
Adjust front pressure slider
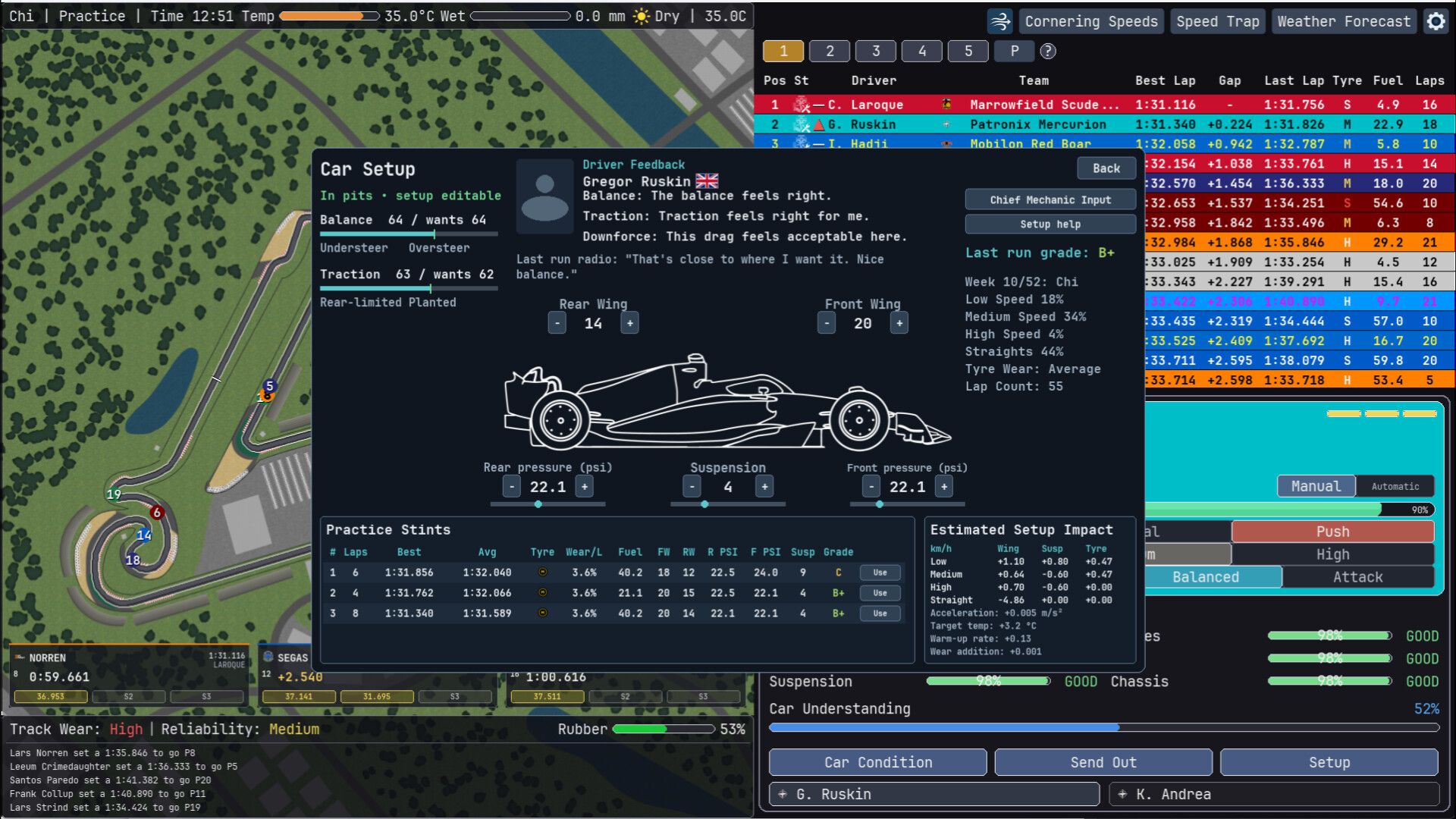908,504
